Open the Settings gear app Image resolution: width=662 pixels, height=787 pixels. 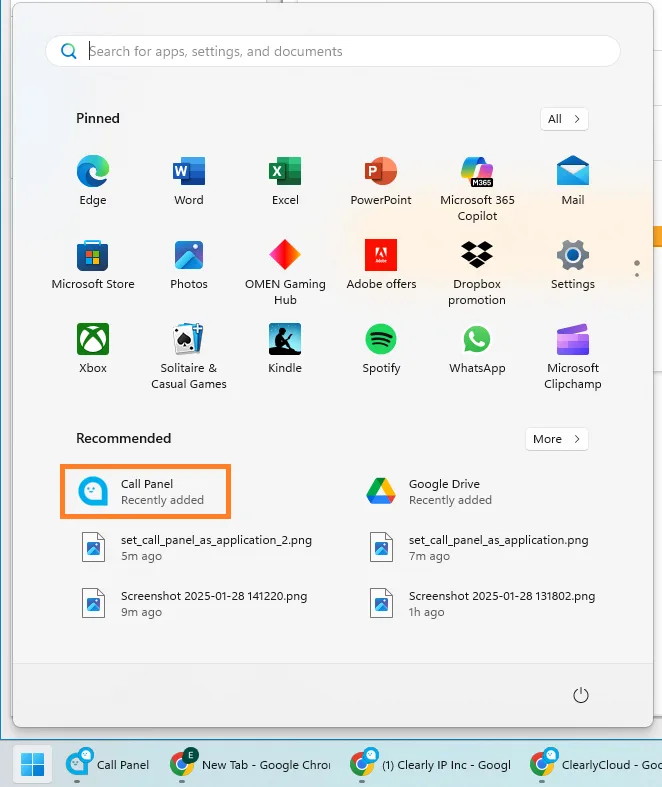pyautogui.click(x=573, y=265)
